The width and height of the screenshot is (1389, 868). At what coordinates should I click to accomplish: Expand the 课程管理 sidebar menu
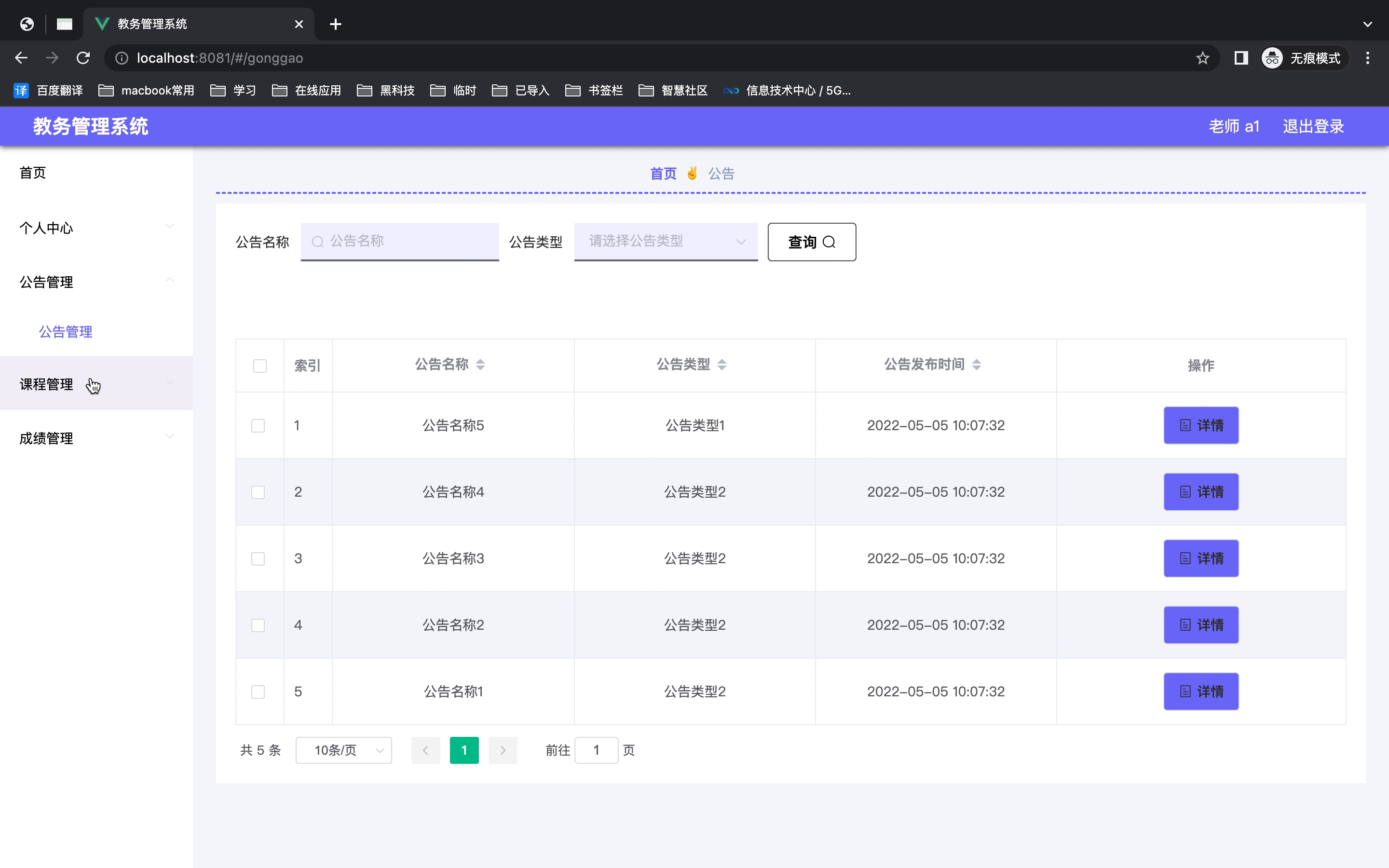(x=96, y=383)
